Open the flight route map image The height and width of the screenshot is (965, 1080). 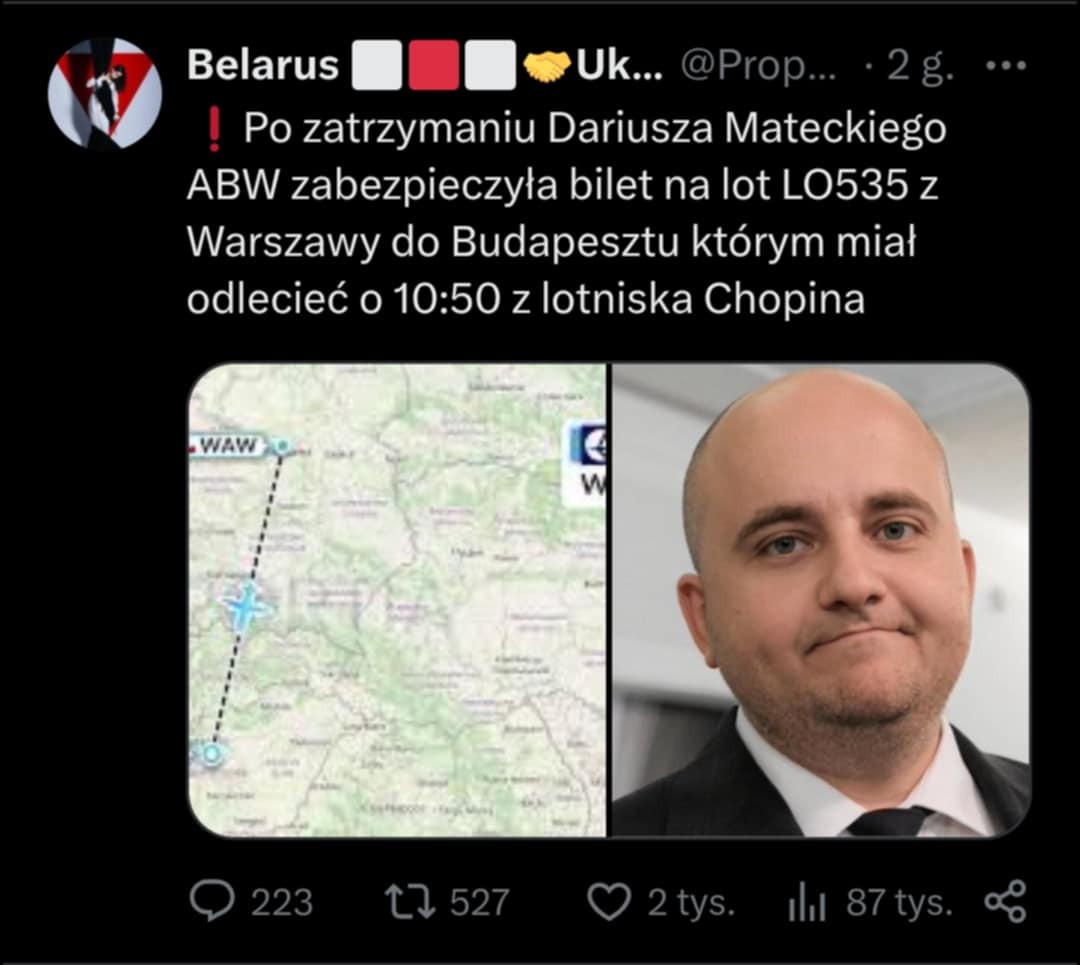coord(397,600)
